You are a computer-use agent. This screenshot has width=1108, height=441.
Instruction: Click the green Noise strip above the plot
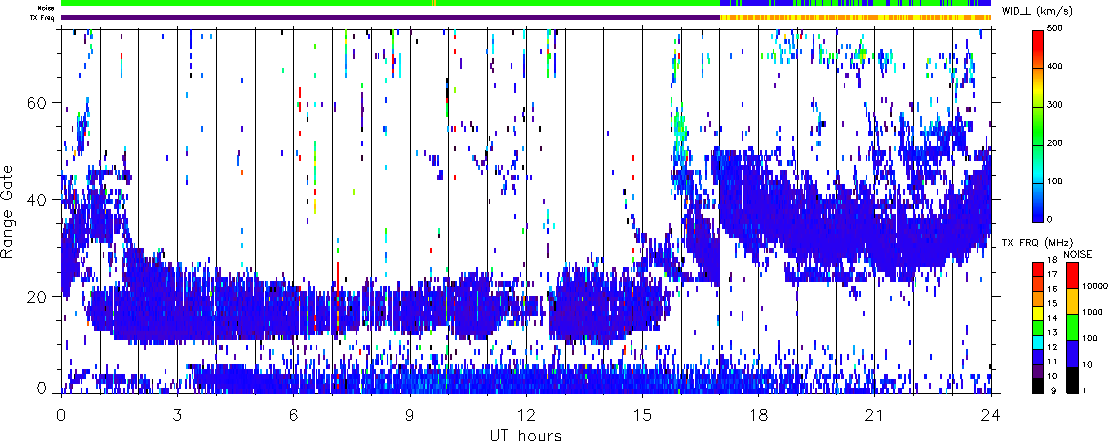pyautogui.click(x=300, y=4)
